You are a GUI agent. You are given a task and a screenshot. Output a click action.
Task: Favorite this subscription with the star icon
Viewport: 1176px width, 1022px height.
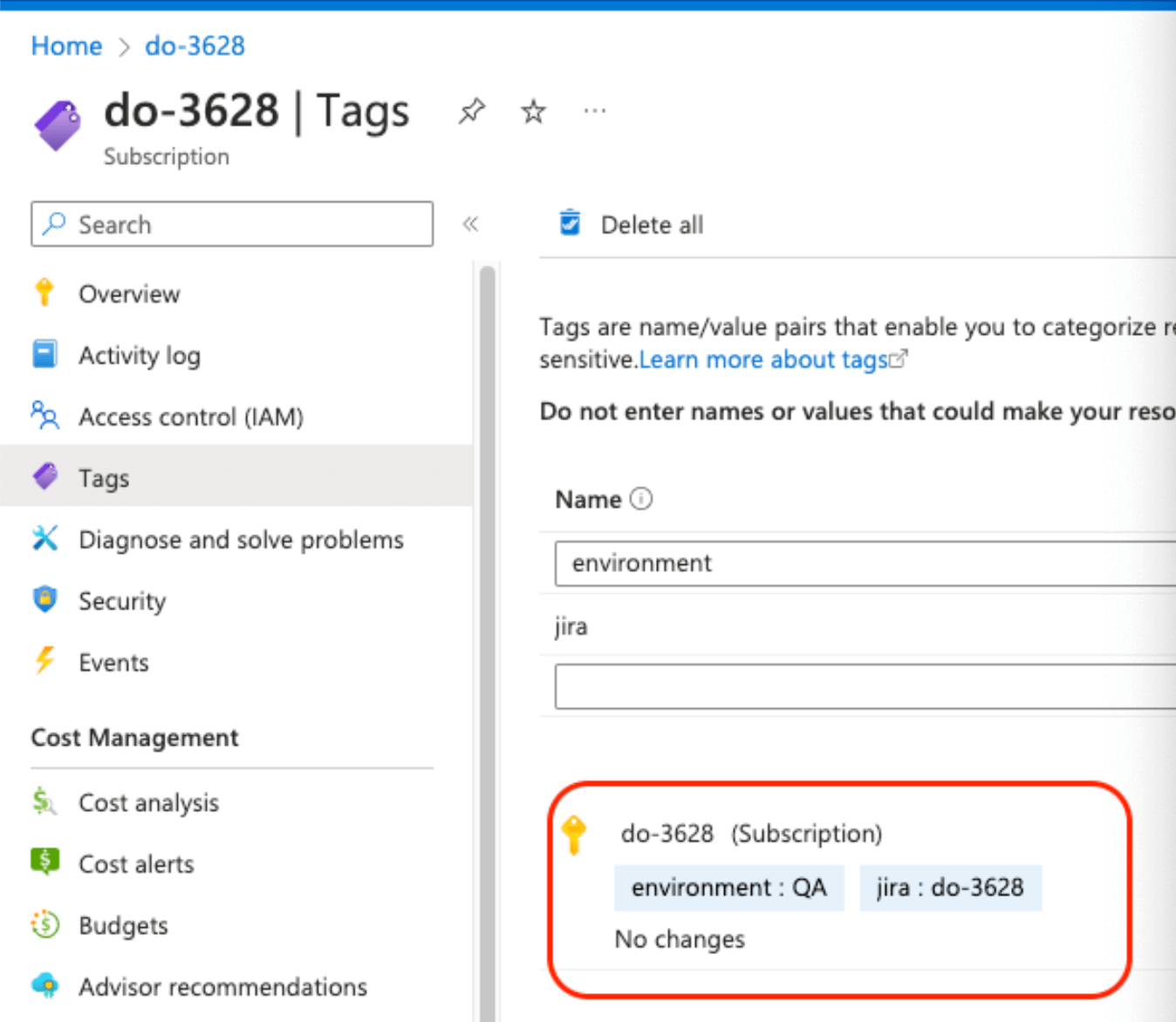[x=533, y=112]
